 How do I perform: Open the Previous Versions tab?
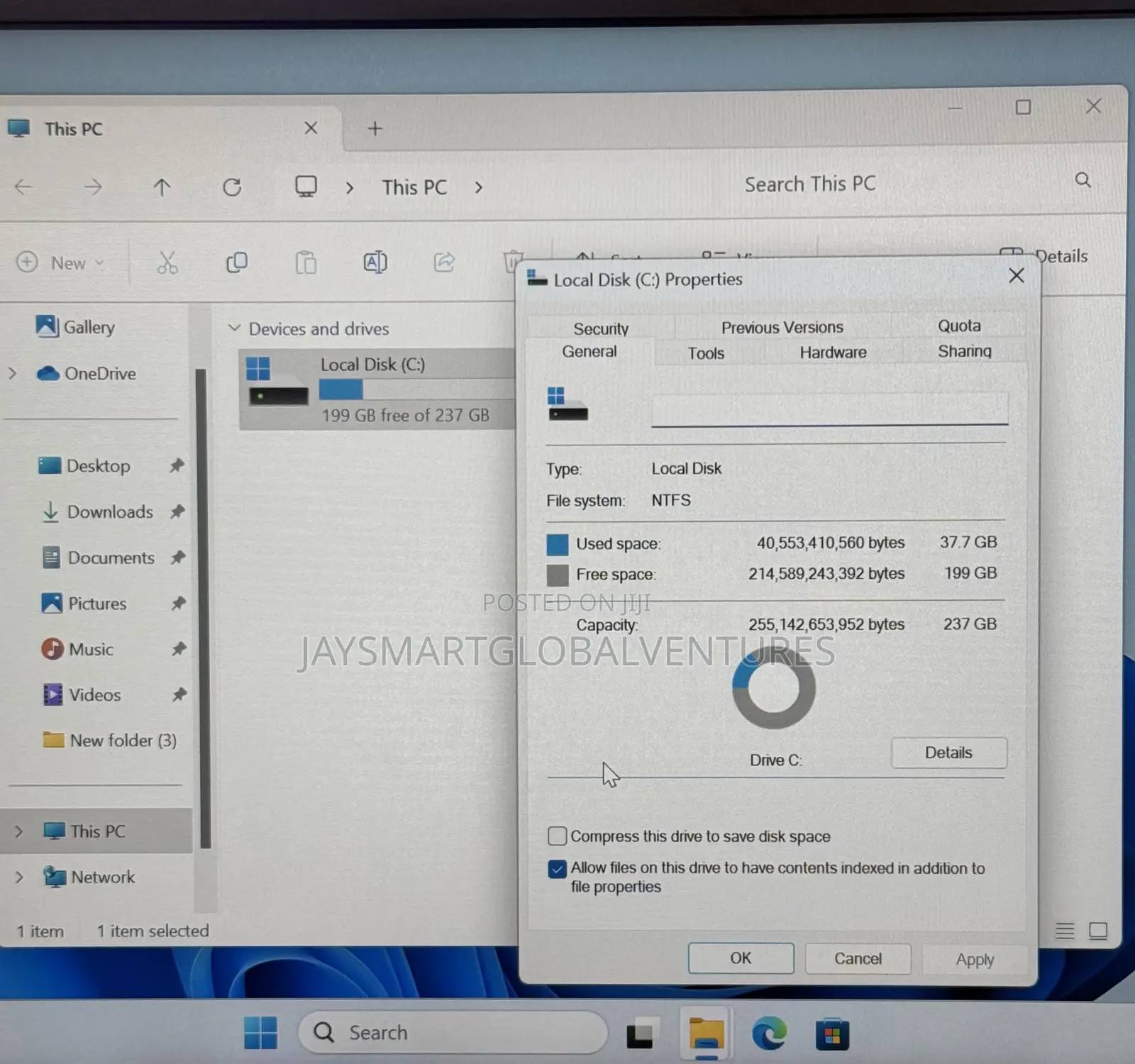point(782,328)
